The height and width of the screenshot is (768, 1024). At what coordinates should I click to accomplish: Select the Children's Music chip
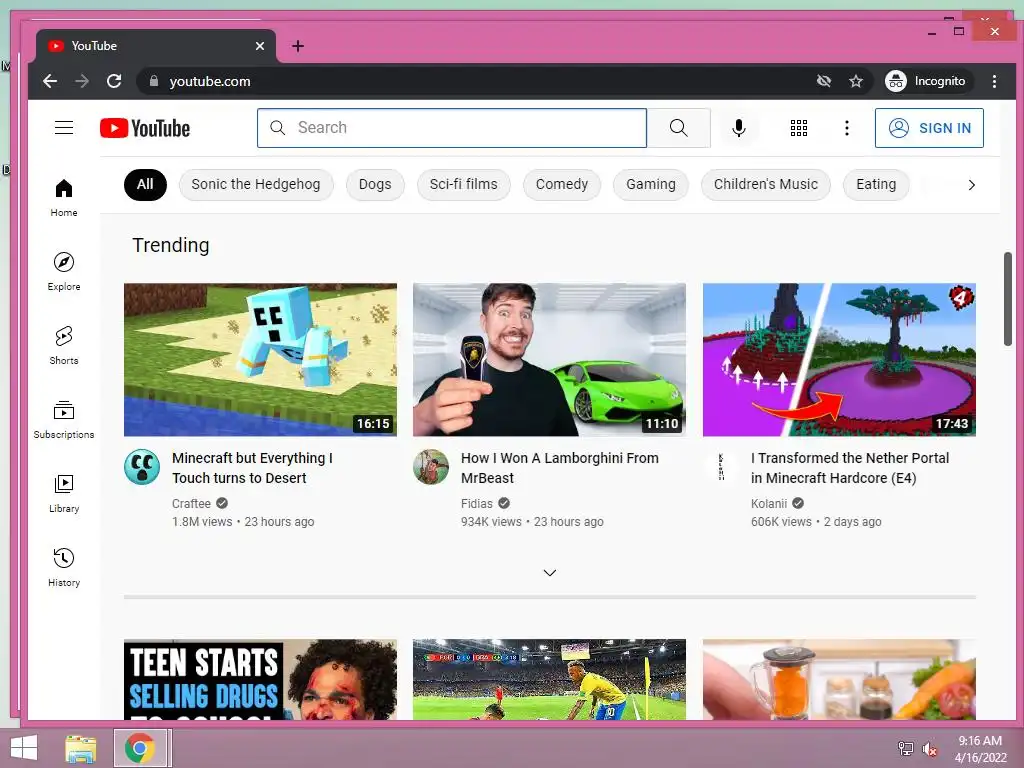[766, 185]
